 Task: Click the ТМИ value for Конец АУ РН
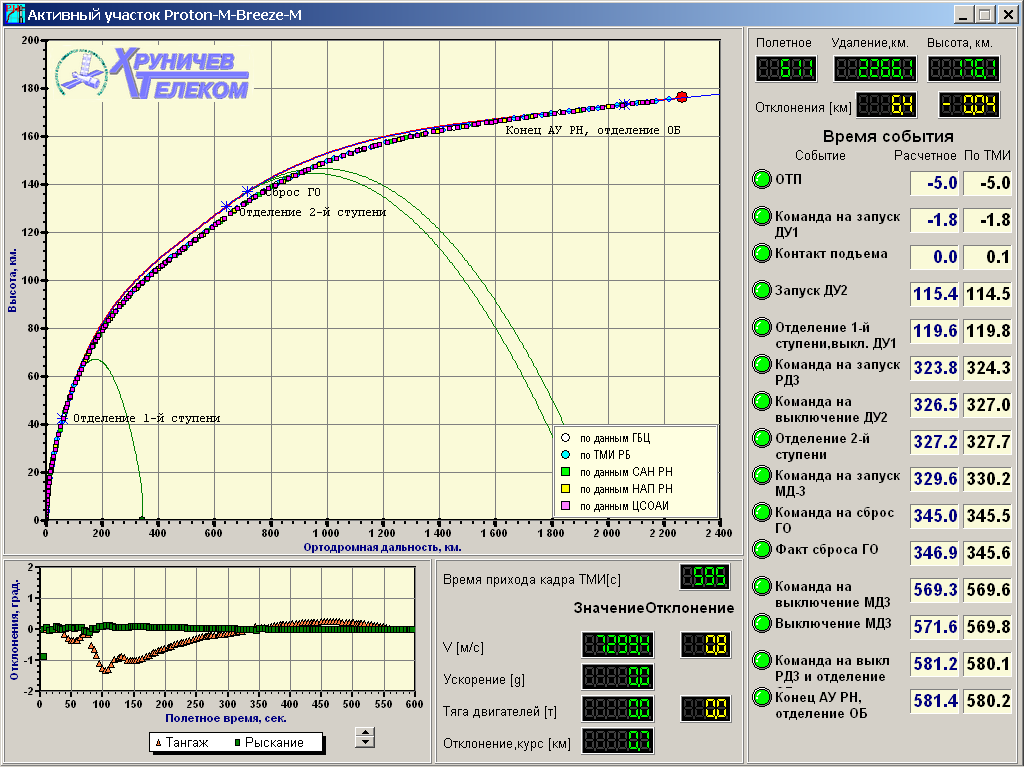coord(988,702)
